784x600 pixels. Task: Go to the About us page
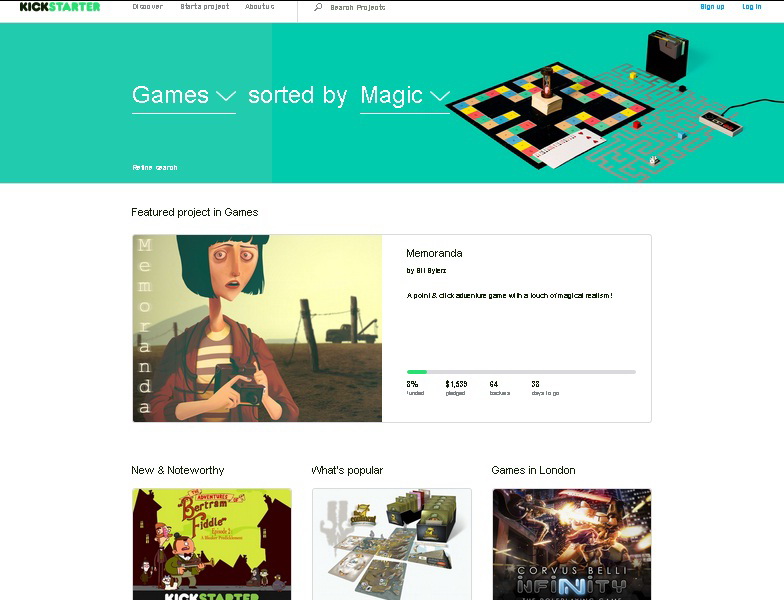click(x=260, y=6)
